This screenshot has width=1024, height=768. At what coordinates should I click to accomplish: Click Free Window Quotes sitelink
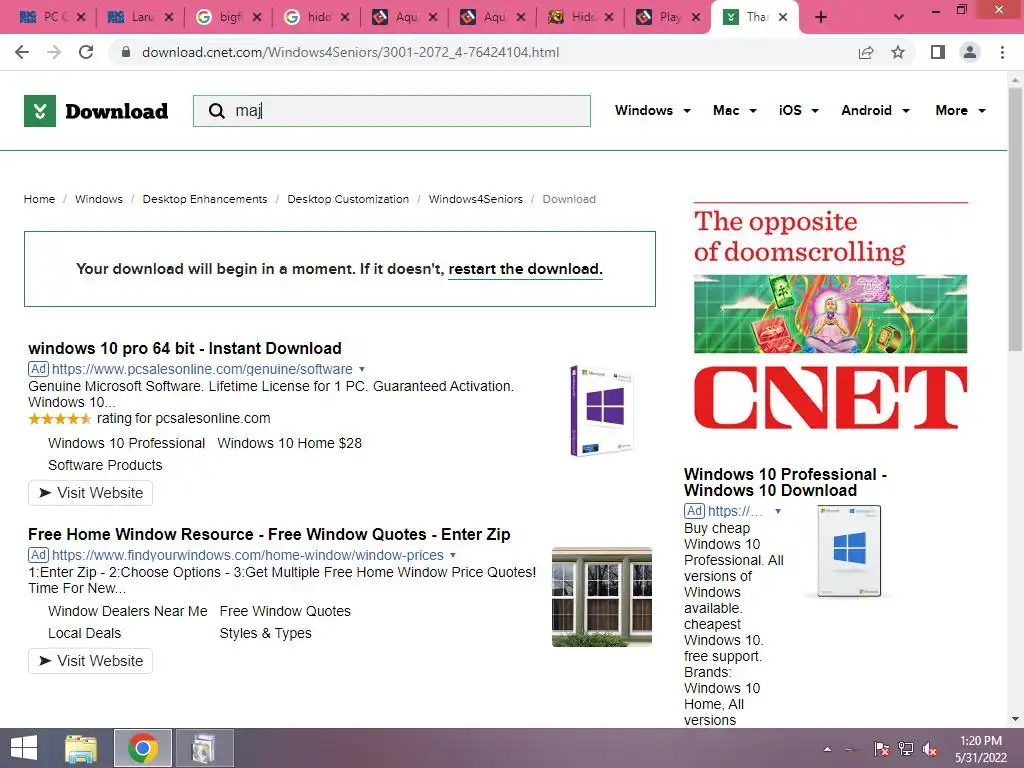pos(285,611)
